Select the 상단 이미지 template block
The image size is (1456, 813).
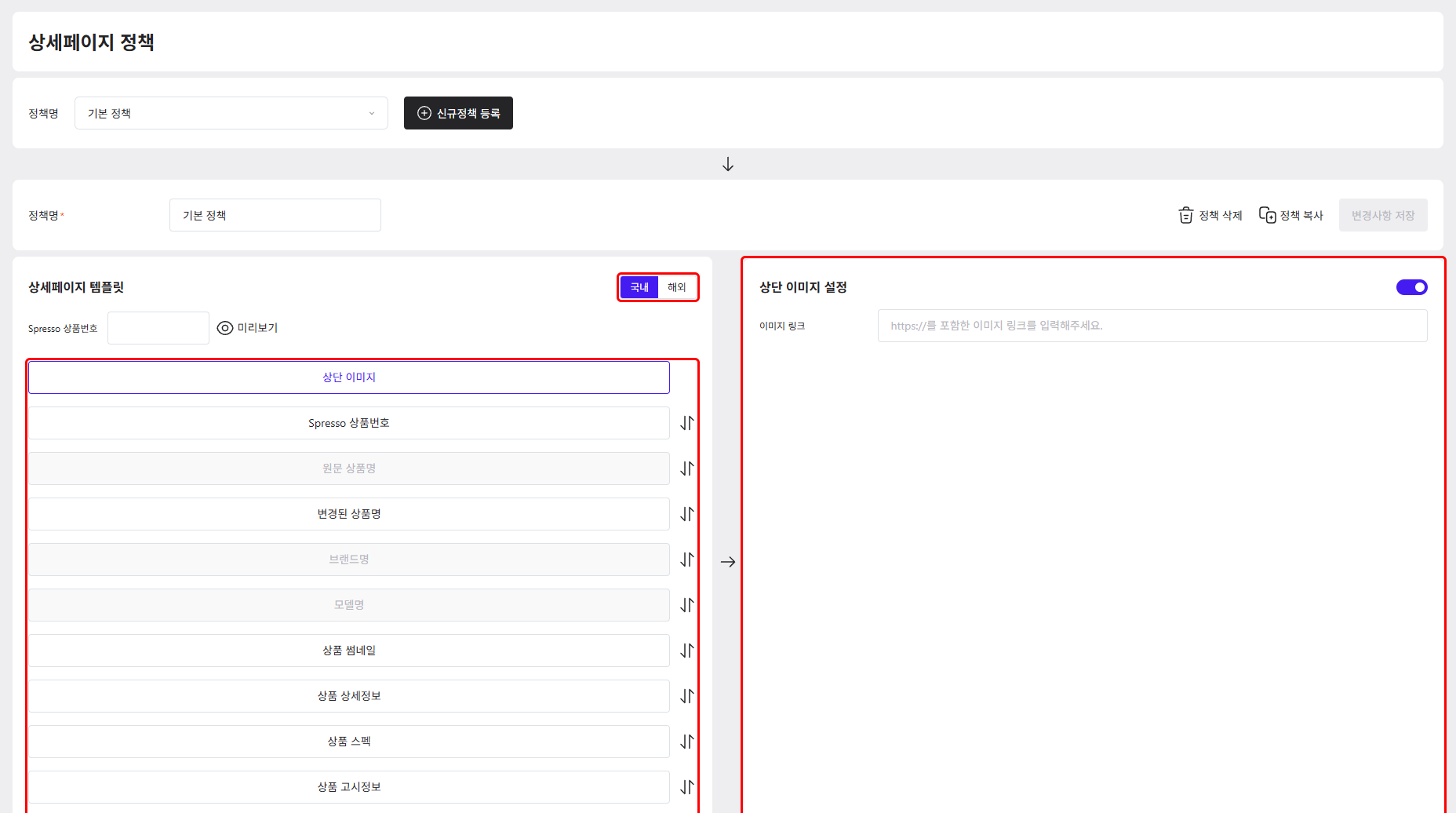[x=349, y=377]
